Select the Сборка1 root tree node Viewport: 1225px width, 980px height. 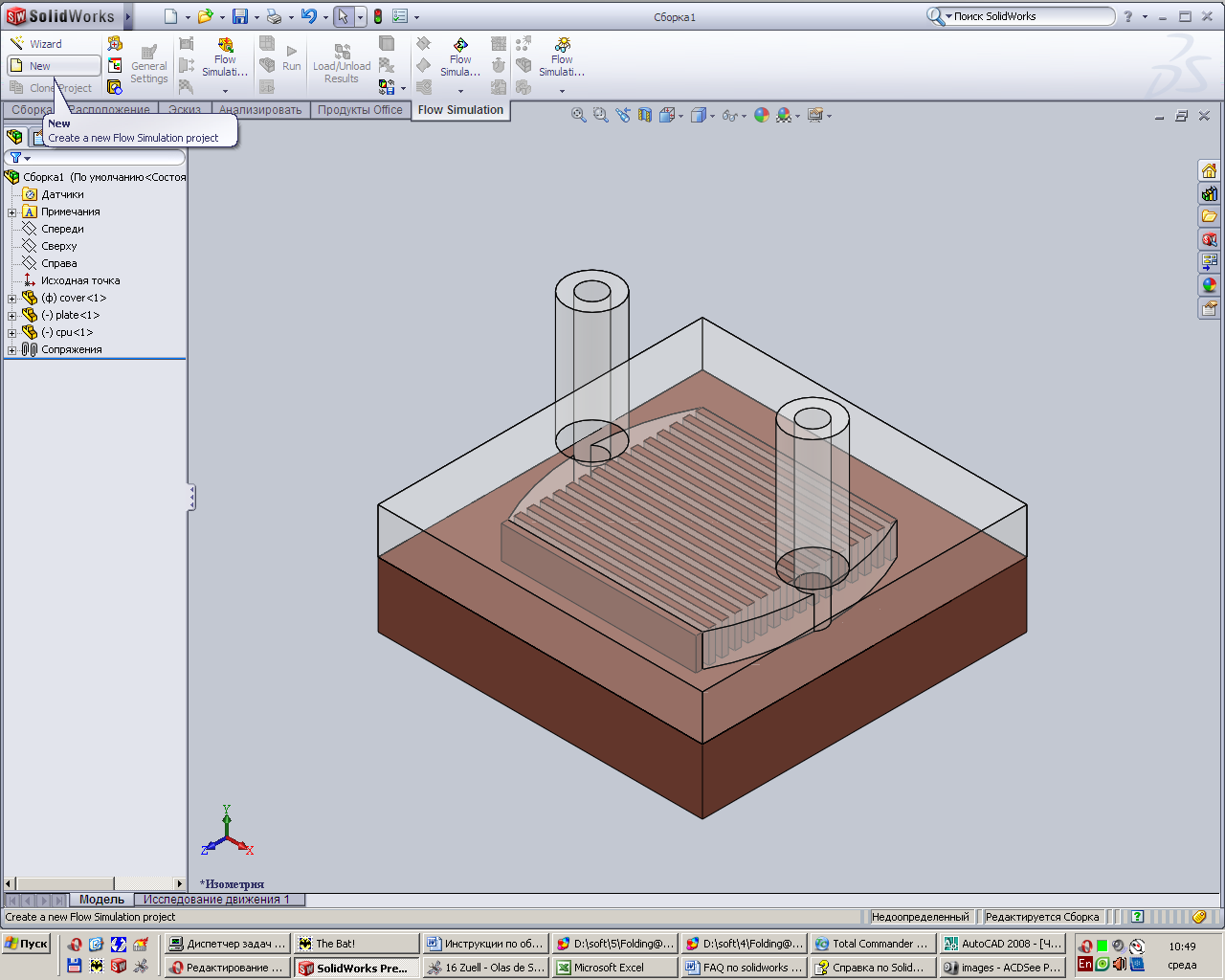[x=96, y=177]
